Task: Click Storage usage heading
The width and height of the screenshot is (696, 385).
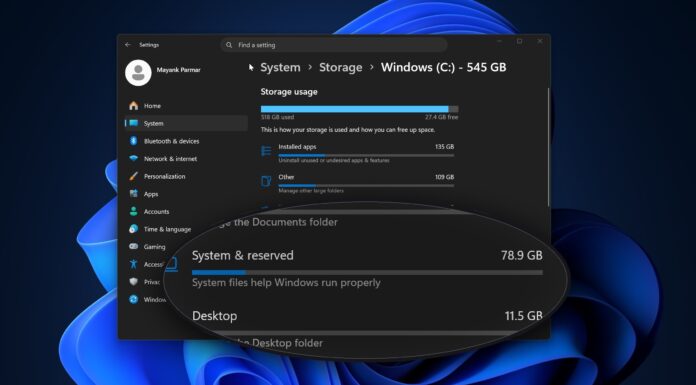Action: click(x=289, y=92)
